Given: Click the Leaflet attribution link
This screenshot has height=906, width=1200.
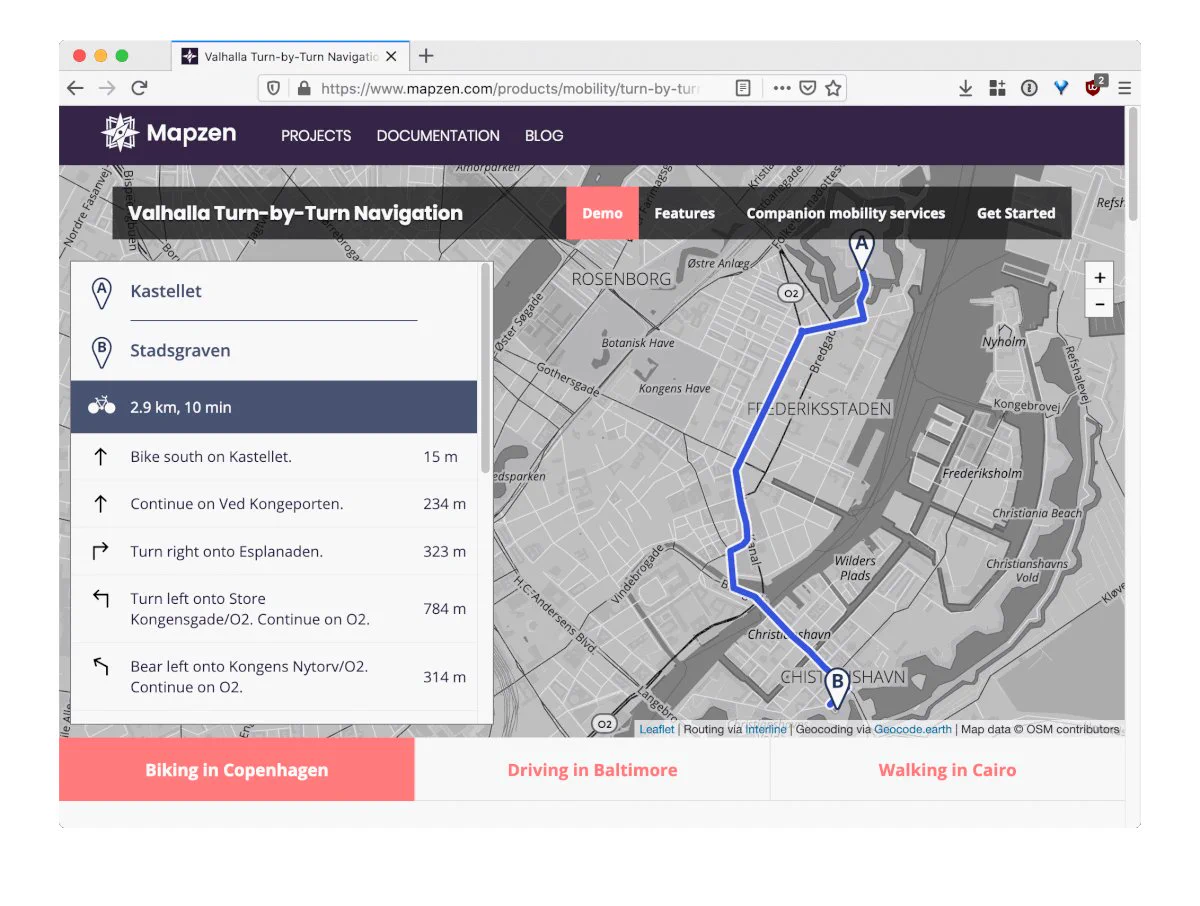Looking at the screenshot, I should tap(657, 730).
